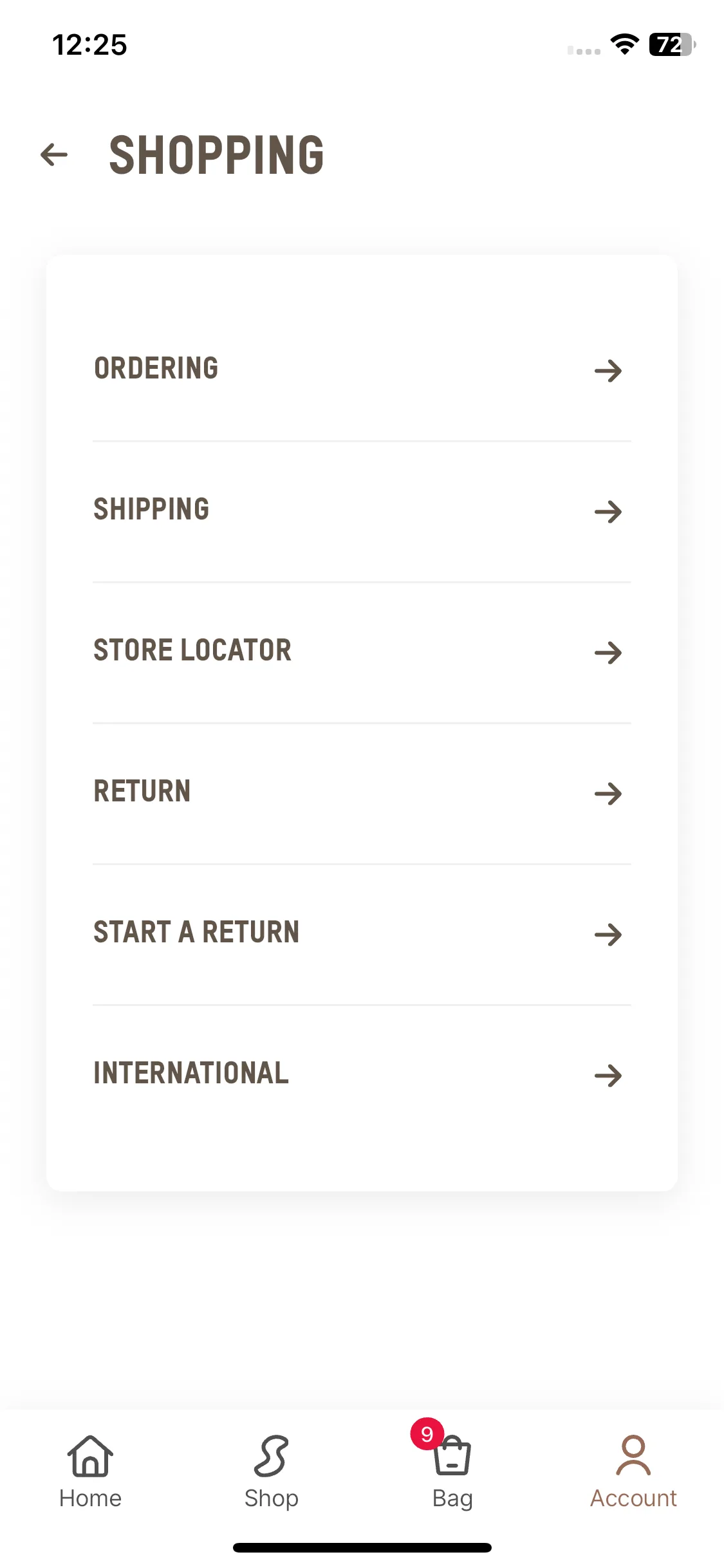Viewport: 724px width, 1568px height.
Task: Open the Shop tab icon
Action: point(271,1456)
